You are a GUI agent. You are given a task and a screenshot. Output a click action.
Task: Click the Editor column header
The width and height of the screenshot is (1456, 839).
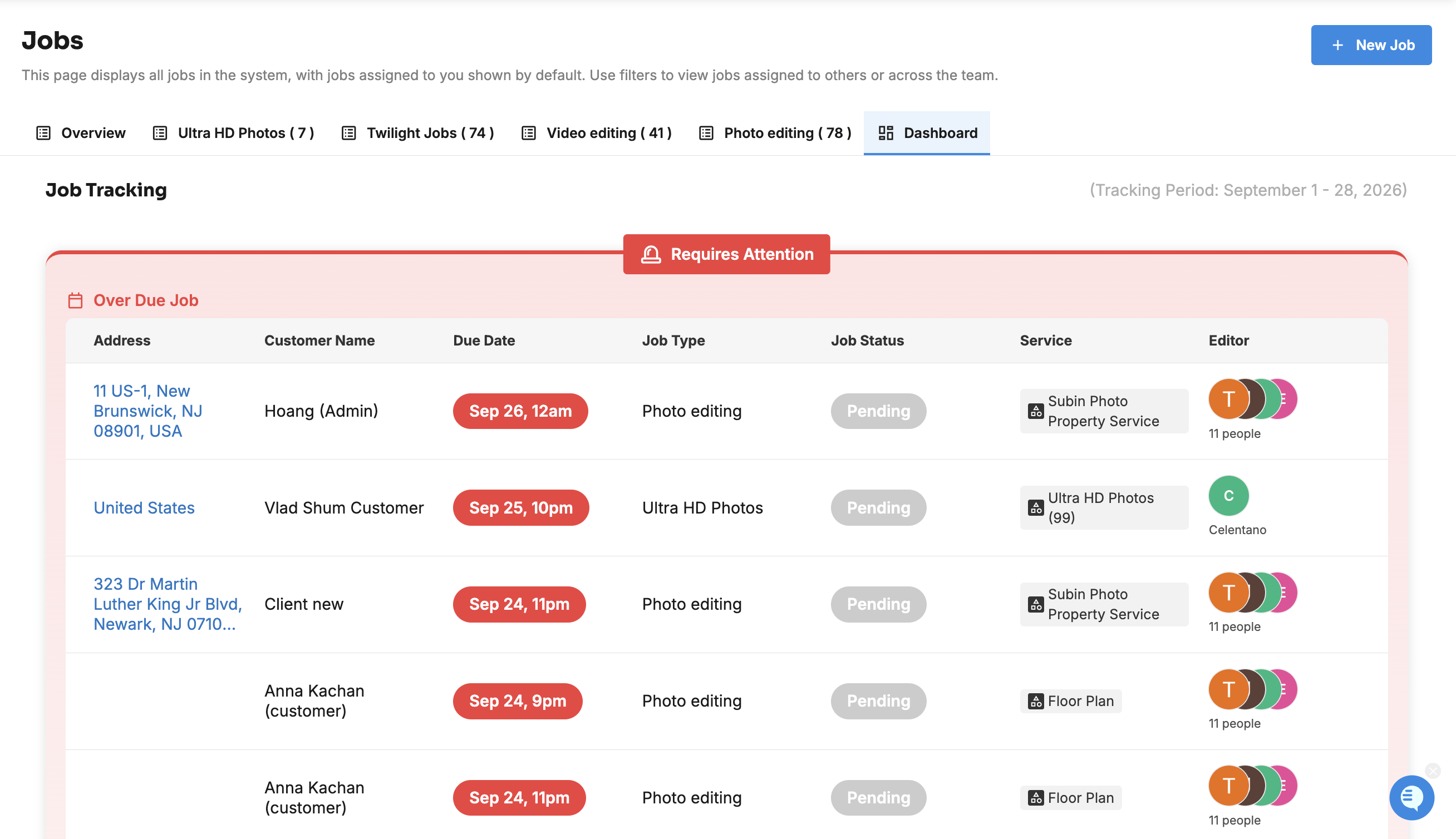tap(1228, 340)
